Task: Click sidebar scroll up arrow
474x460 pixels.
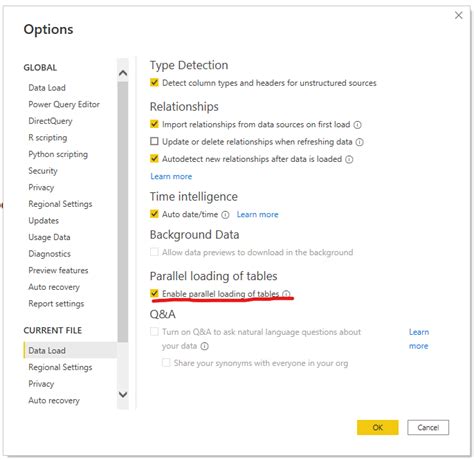Action: pos(123,73)
